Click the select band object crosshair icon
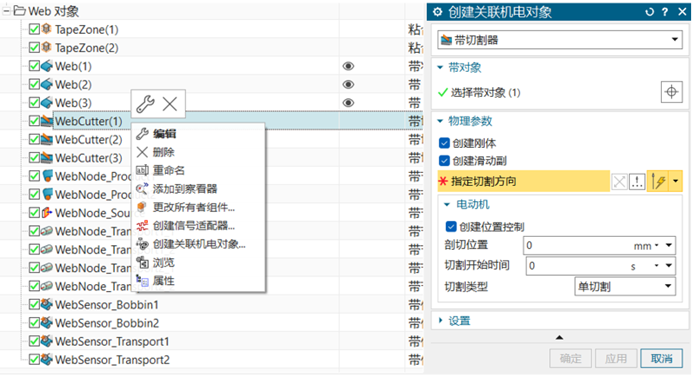The width and height of the screenshot is (692, 375). pos(671,92)
